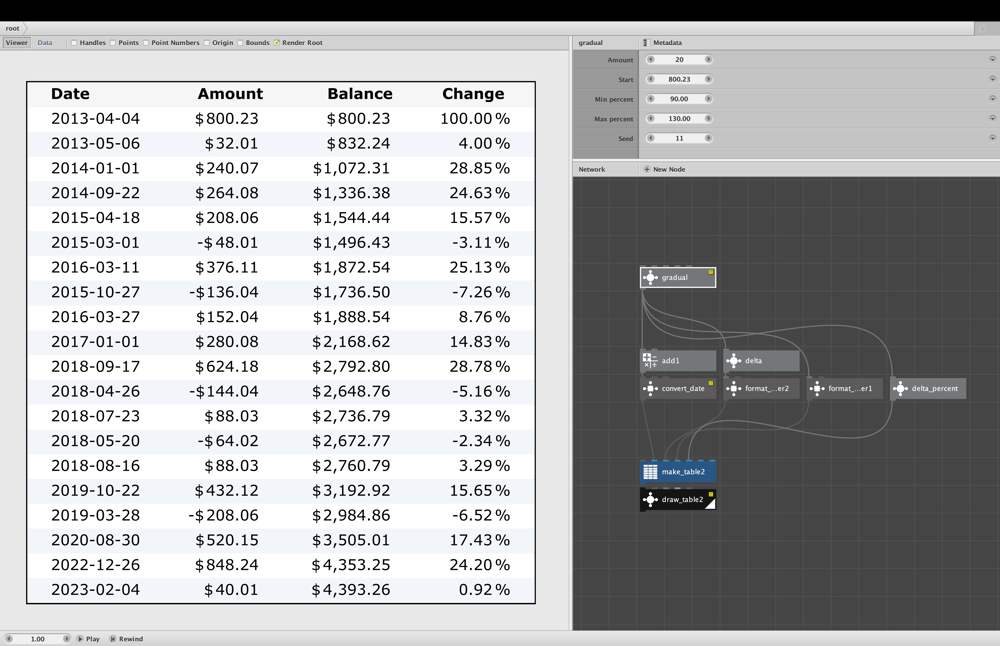Select the format_…er1 node icon
This screenshot has width=1000, height=646.
click(816, 388)
